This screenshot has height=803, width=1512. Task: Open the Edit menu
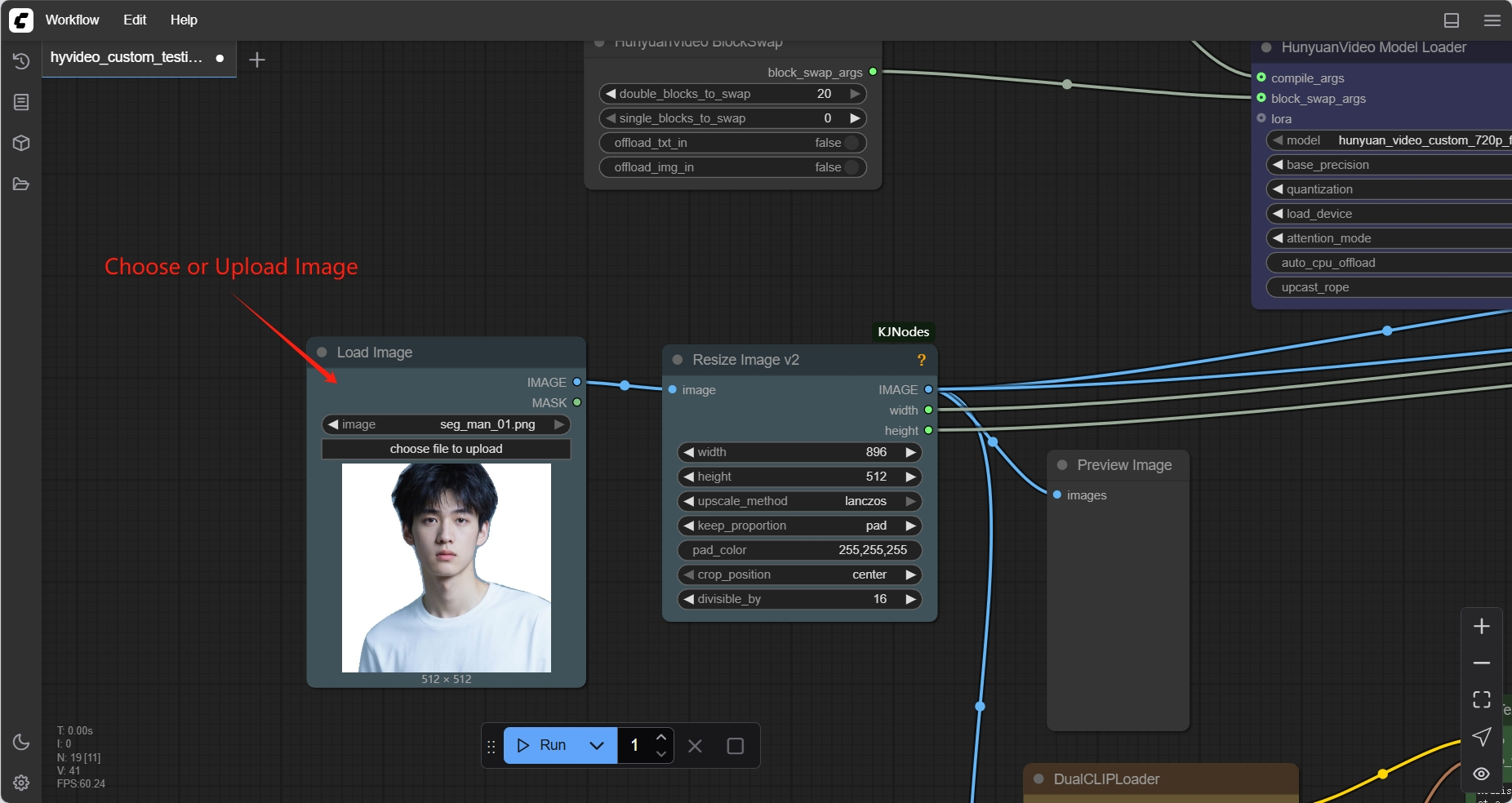(135, 20)
